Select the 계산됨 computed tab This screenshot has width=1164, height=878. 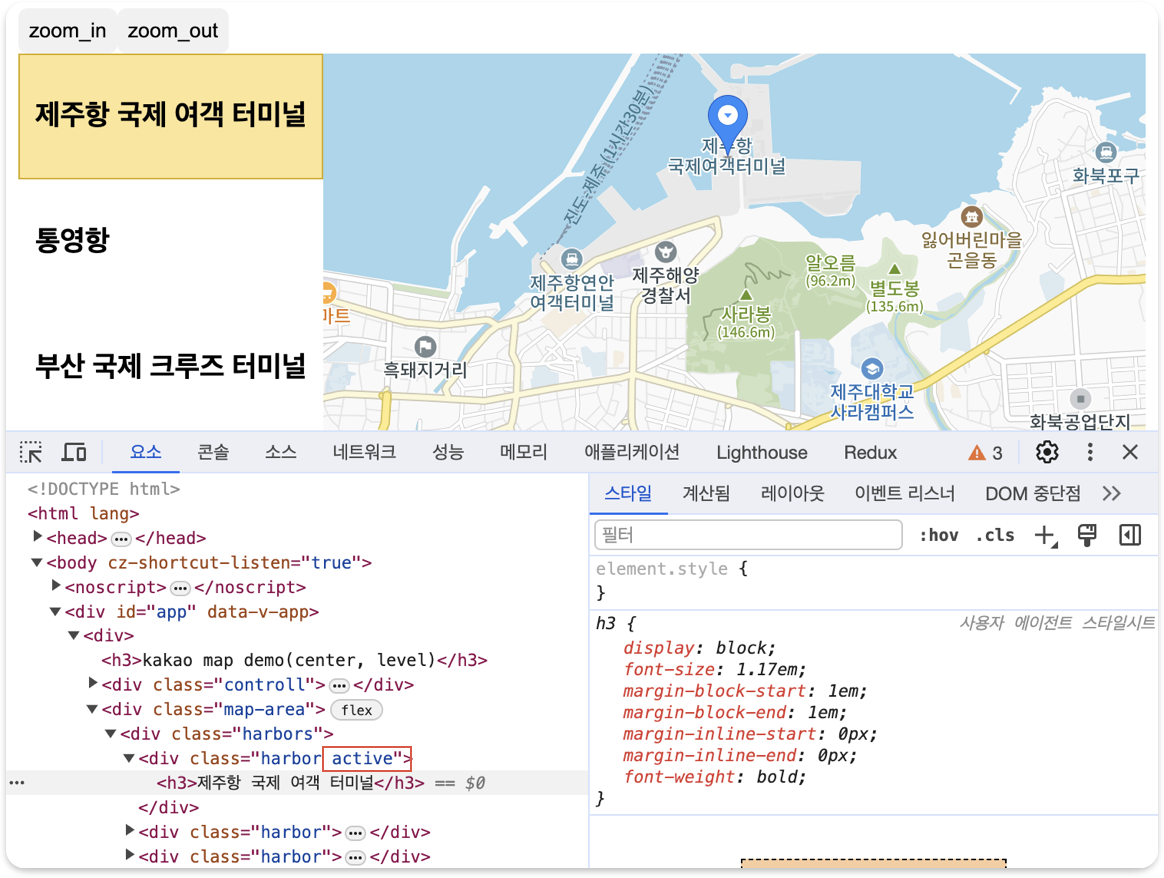pyautogui.click(x=706, y=494)
